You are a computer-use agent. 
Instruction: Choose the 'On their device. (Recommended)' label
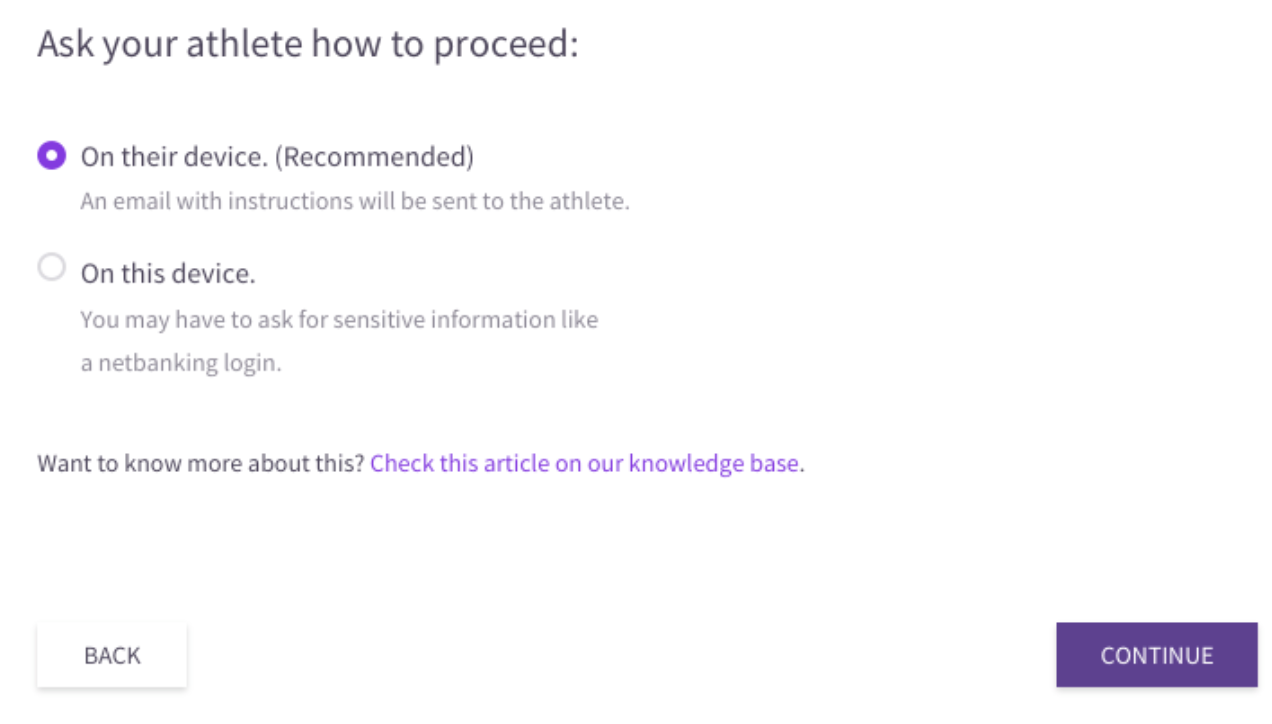277,157
